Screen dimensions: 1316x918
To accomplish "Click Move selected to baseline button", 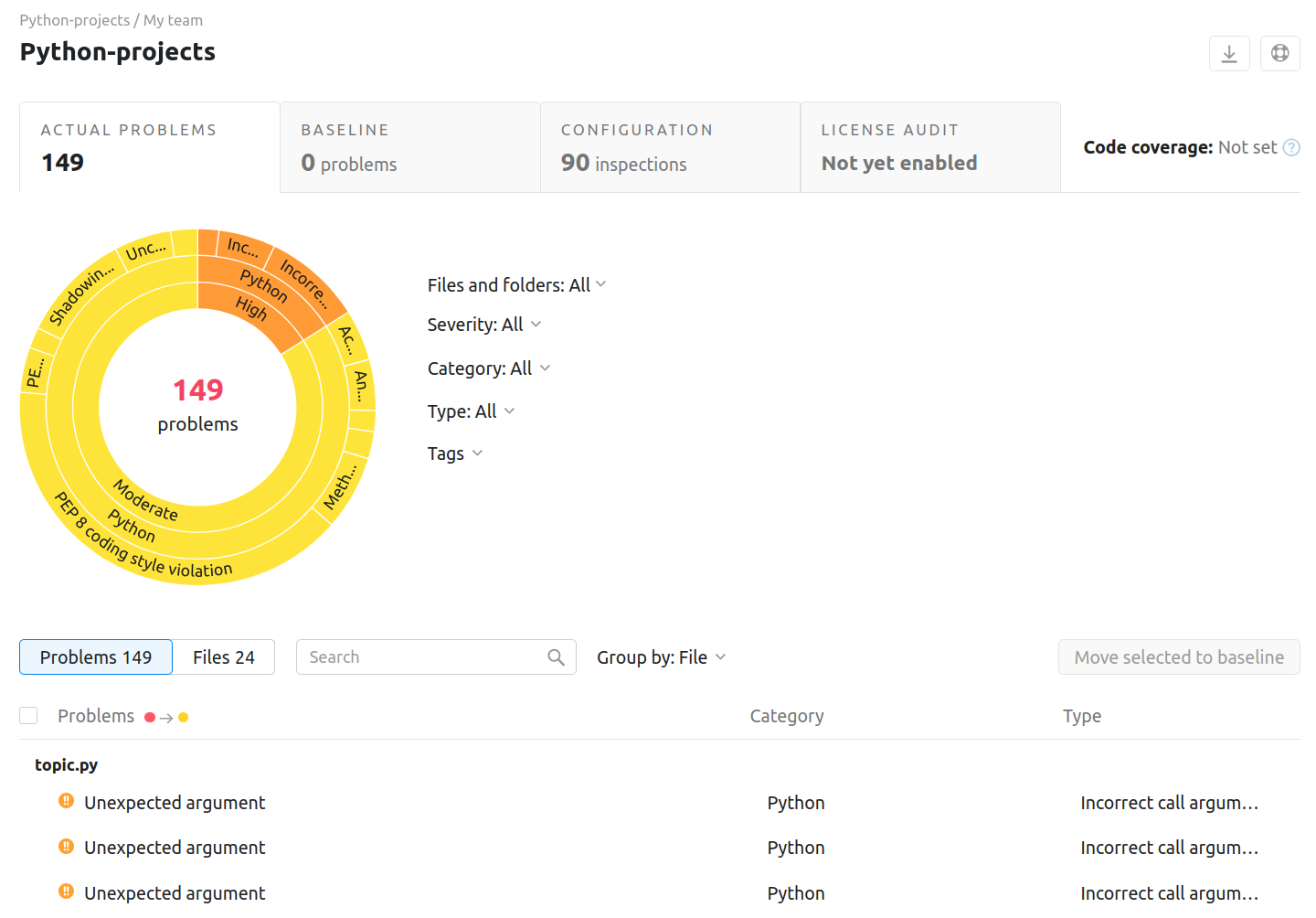I will pyautogui.click(x=1179, y=657).
